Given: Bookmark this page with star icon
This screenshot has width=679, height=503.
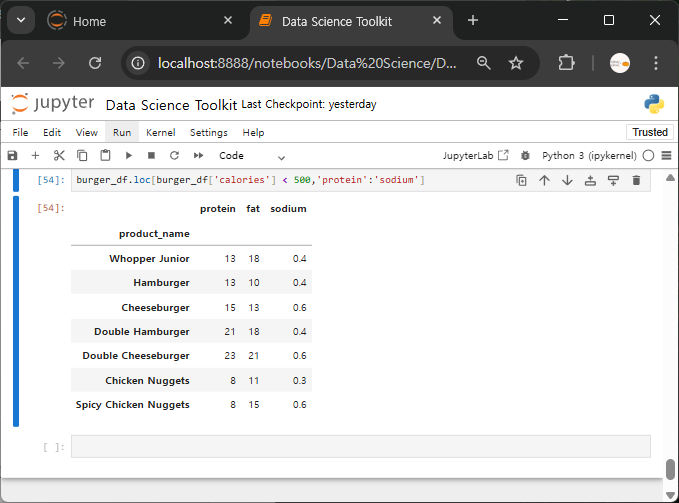Looking at the screenshot, I should [x=516, y=63].
